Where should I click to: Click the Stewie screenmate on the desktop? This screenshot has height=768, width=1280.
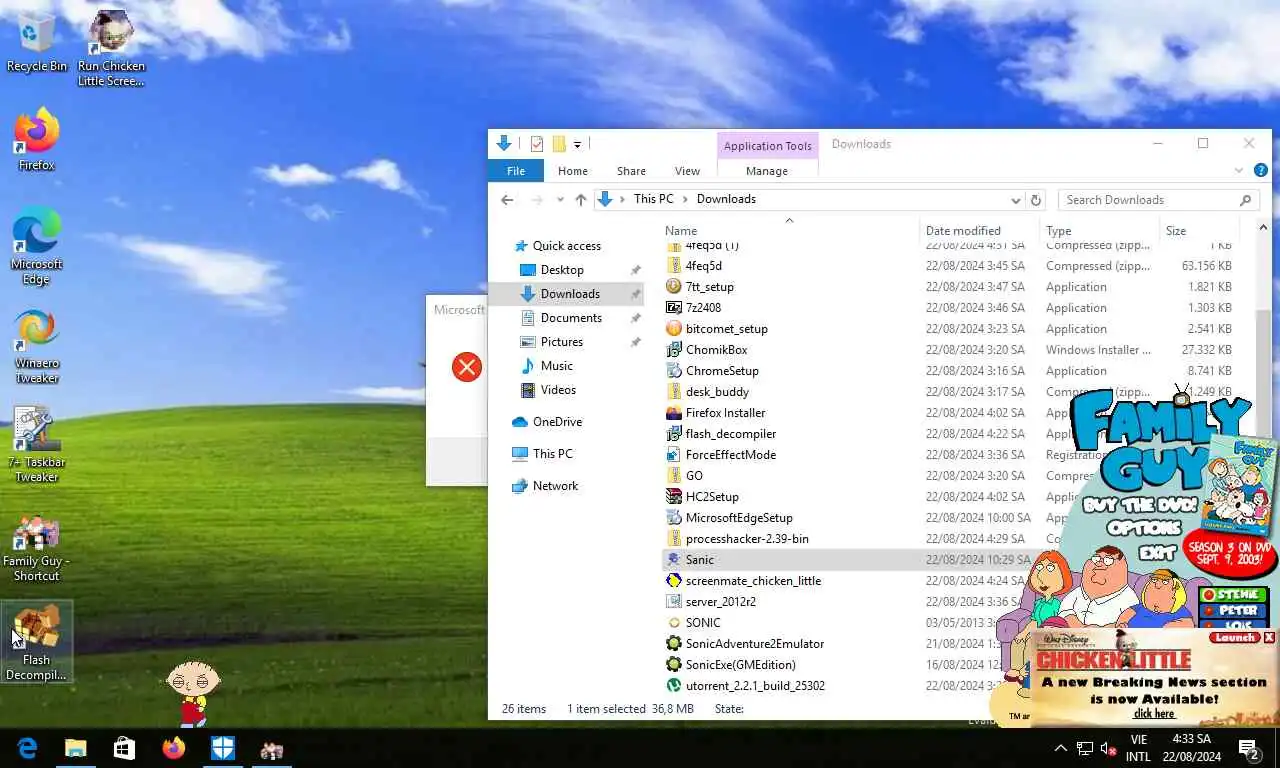click(x=192, y=692)
